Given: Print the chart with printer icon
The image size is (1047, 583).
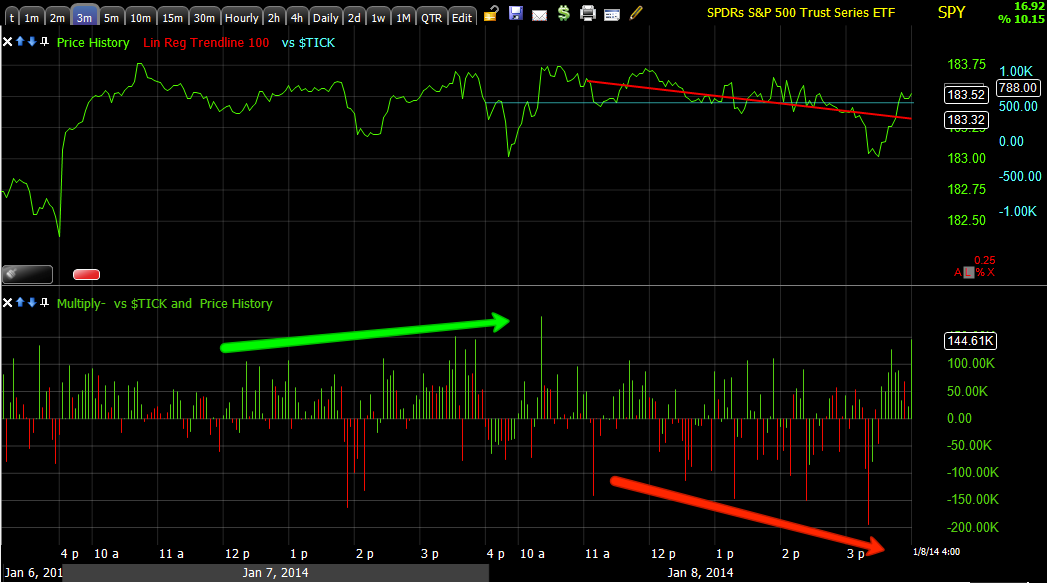Looking at the screenshot, I should point(588,13).
